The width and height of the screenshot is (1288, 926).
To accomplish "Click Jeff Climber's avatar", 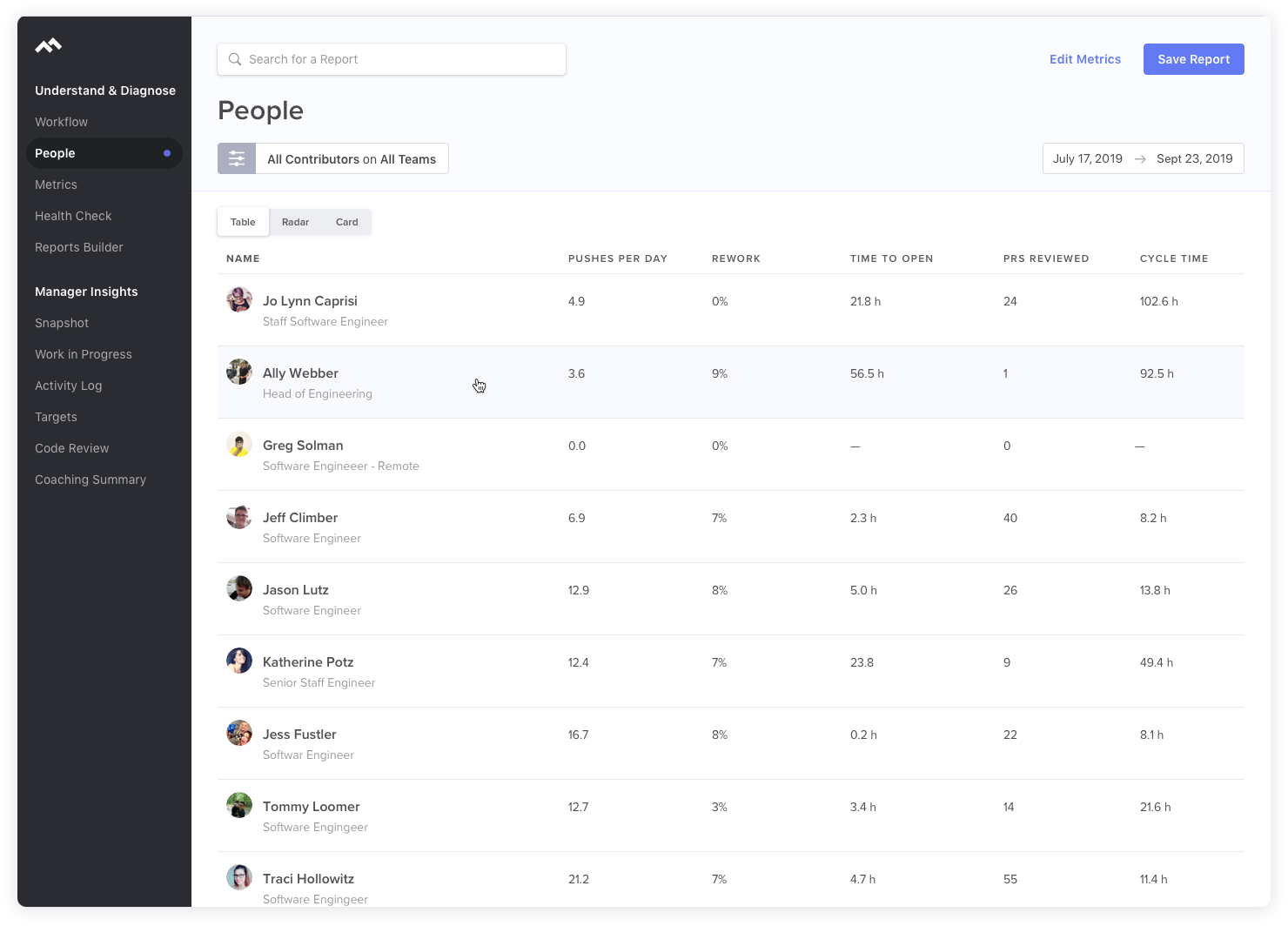I will tap(239, 516).
